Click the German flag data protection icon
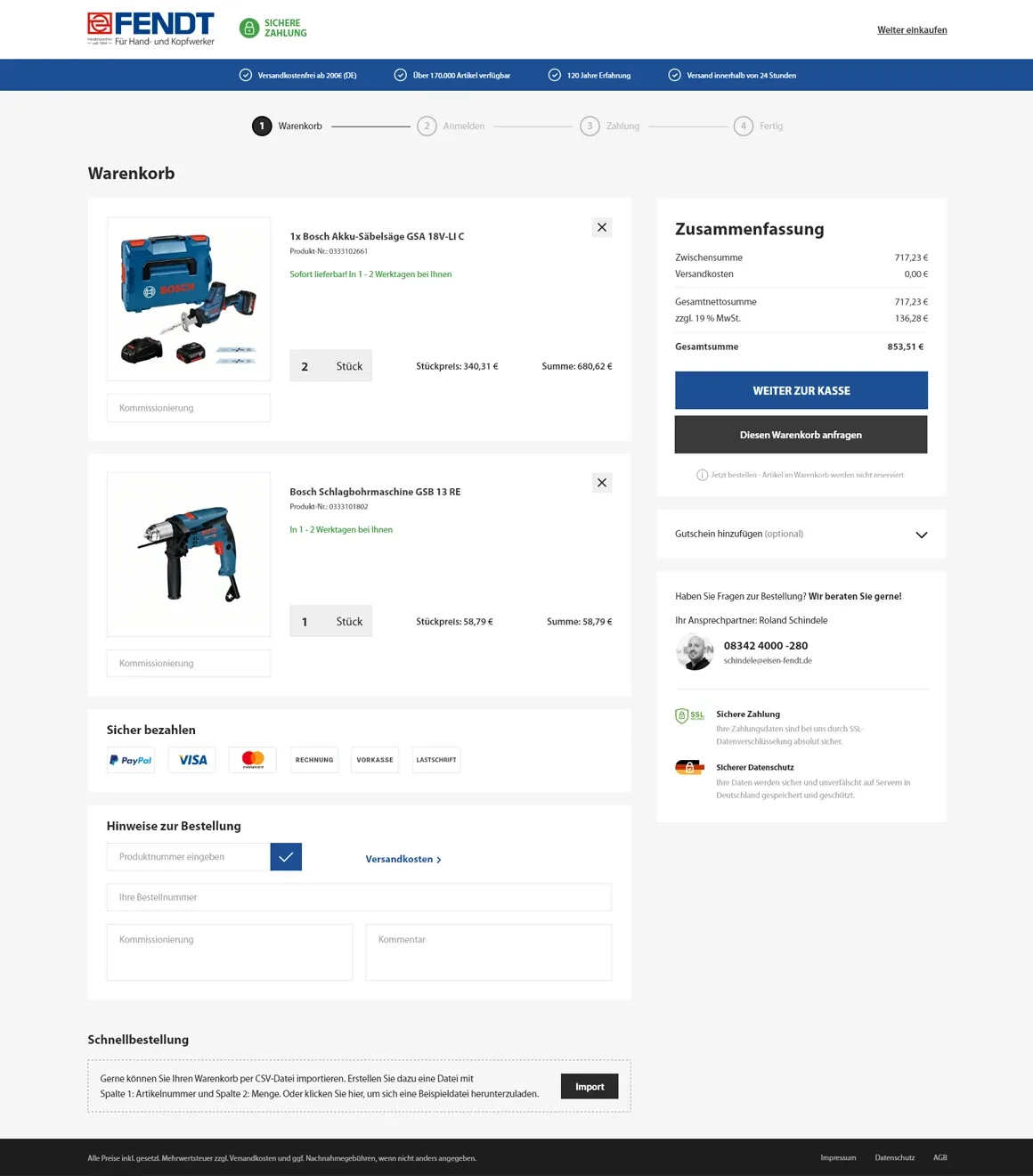The image size is (1033, 1176). [x=689, y=767]
